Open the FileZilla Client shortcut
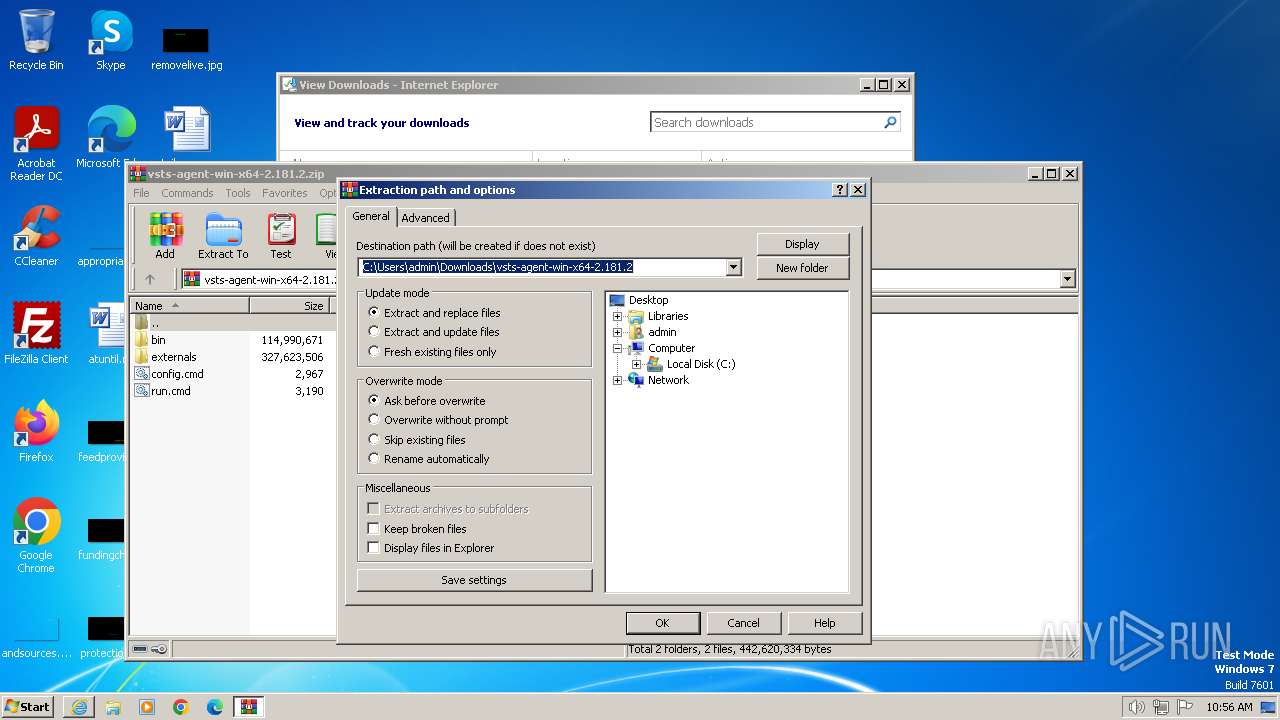 (36, 333)
